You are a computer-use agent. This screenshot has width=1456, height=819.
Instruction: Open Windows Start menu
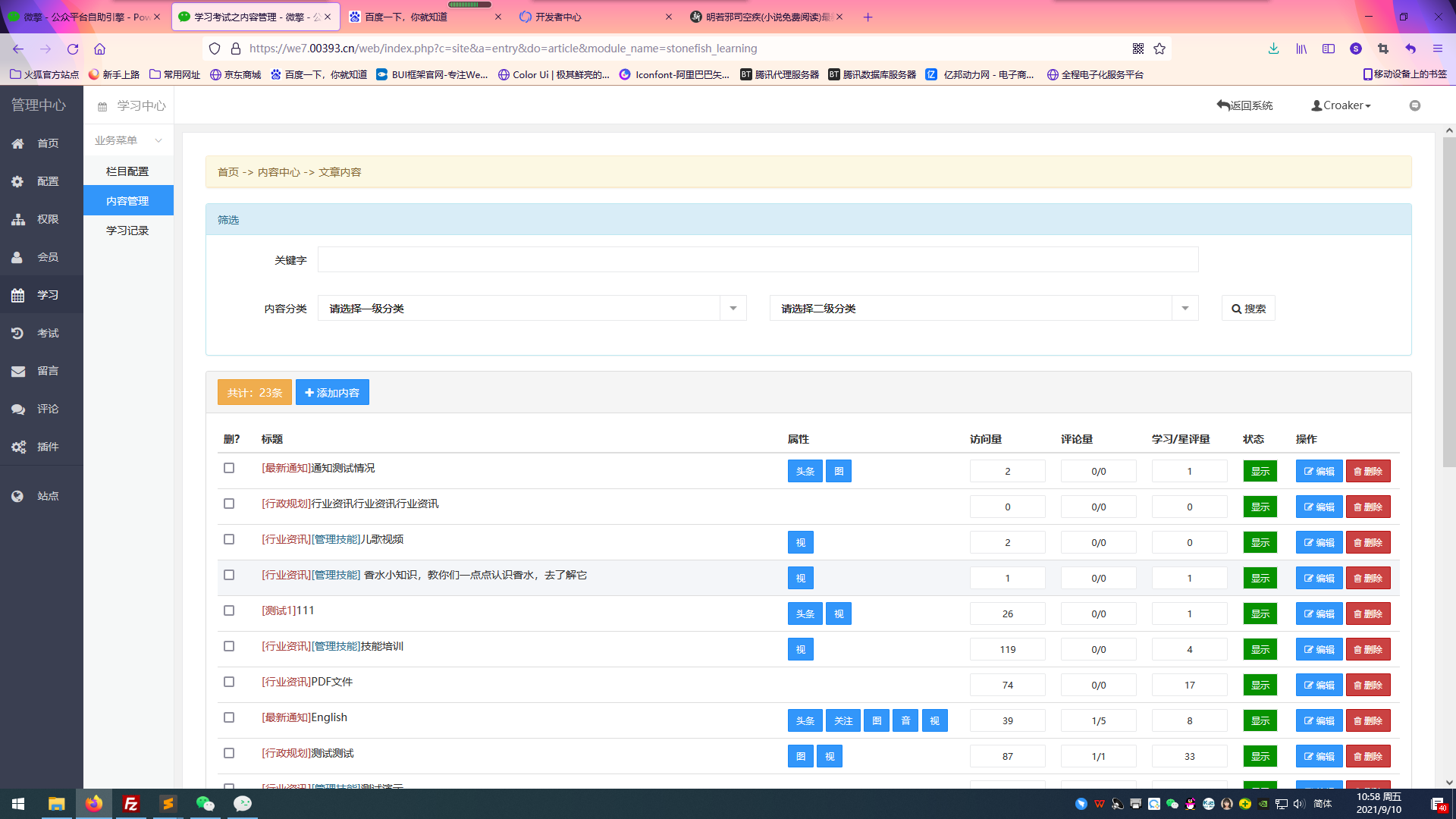pyautogui.click(x=18, y=804)
